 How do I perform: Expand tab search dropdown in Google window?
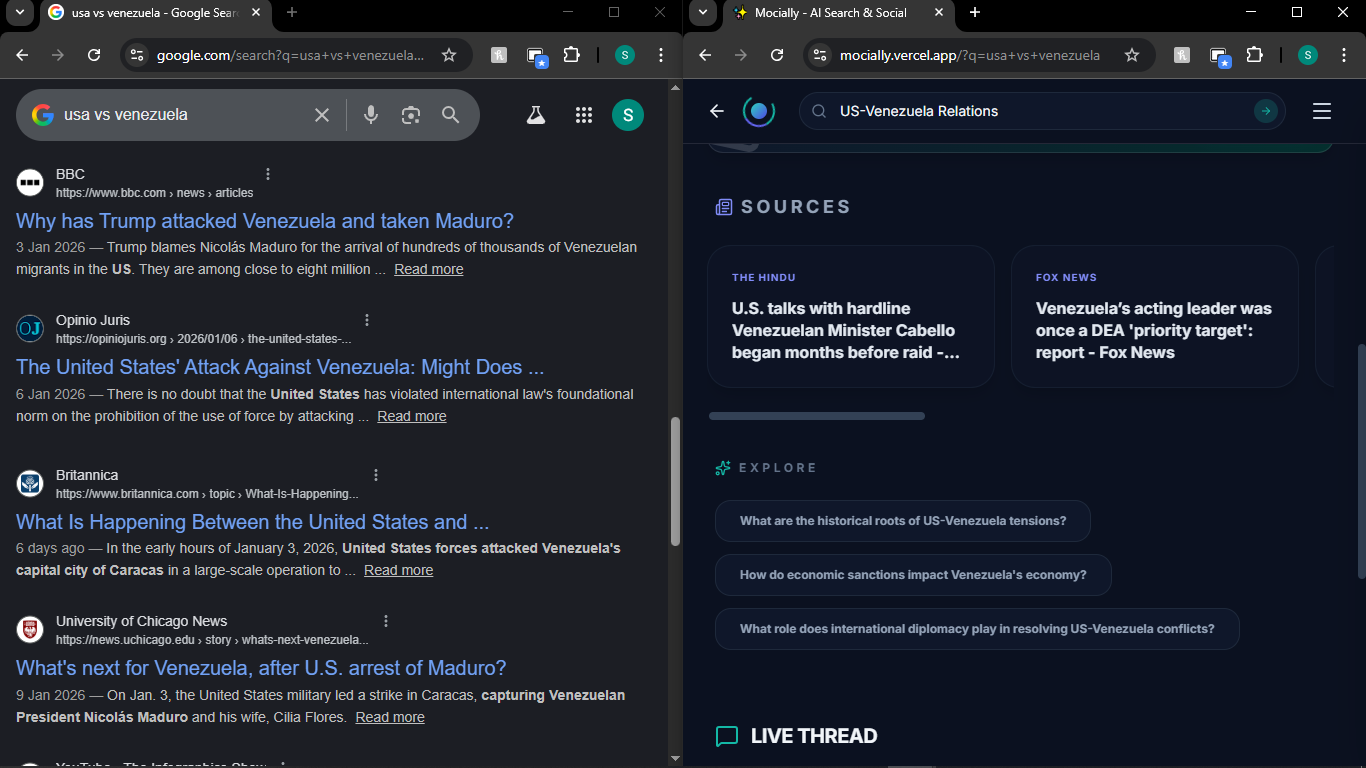(19, 12)
